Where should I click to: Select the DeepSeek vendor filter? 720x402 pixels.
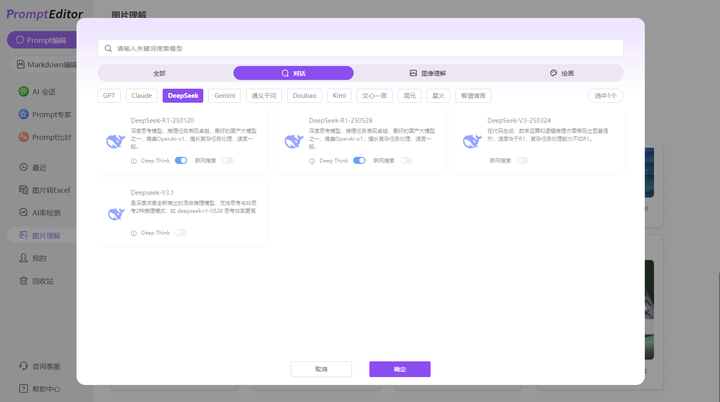pyautogui.click(x=183, y=96)
